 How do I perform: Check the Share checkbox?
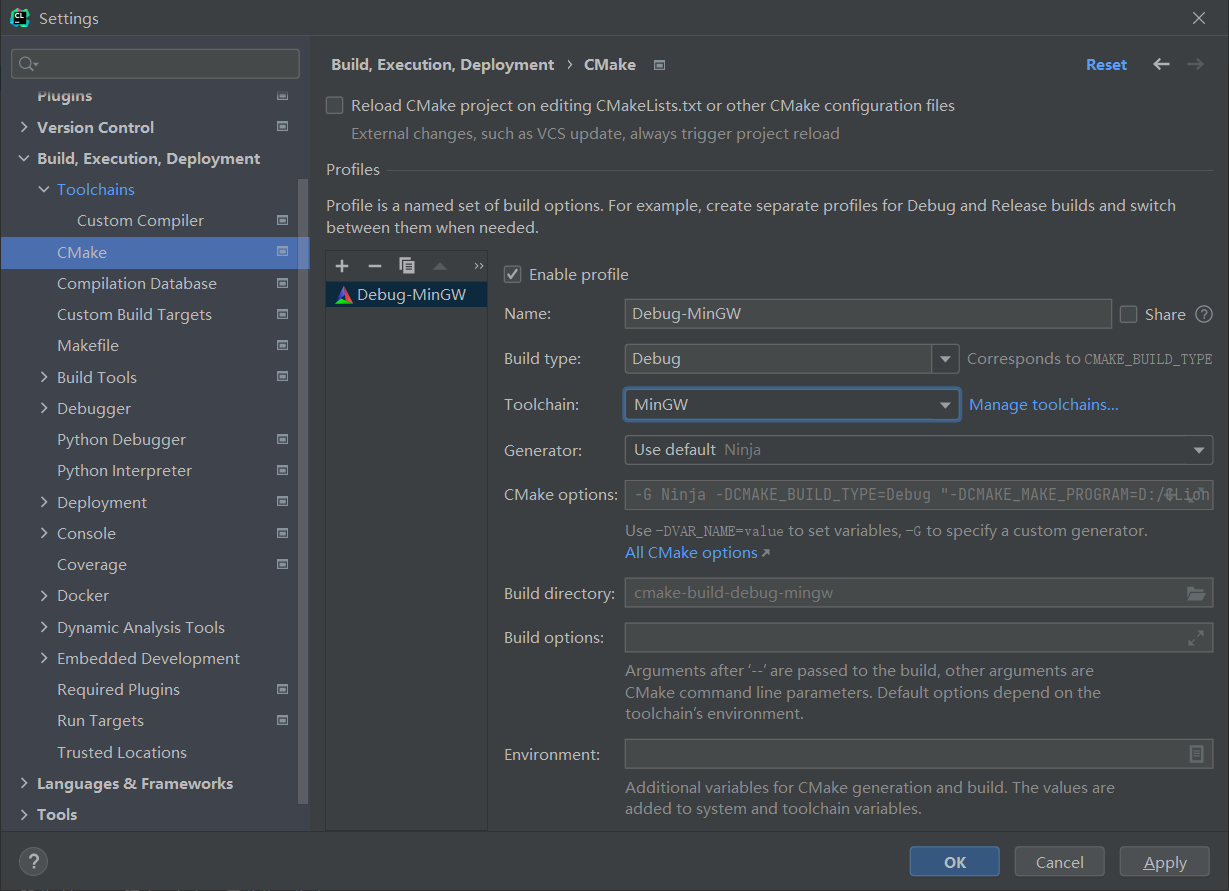pyautogui.click(x=1129, y=314)
